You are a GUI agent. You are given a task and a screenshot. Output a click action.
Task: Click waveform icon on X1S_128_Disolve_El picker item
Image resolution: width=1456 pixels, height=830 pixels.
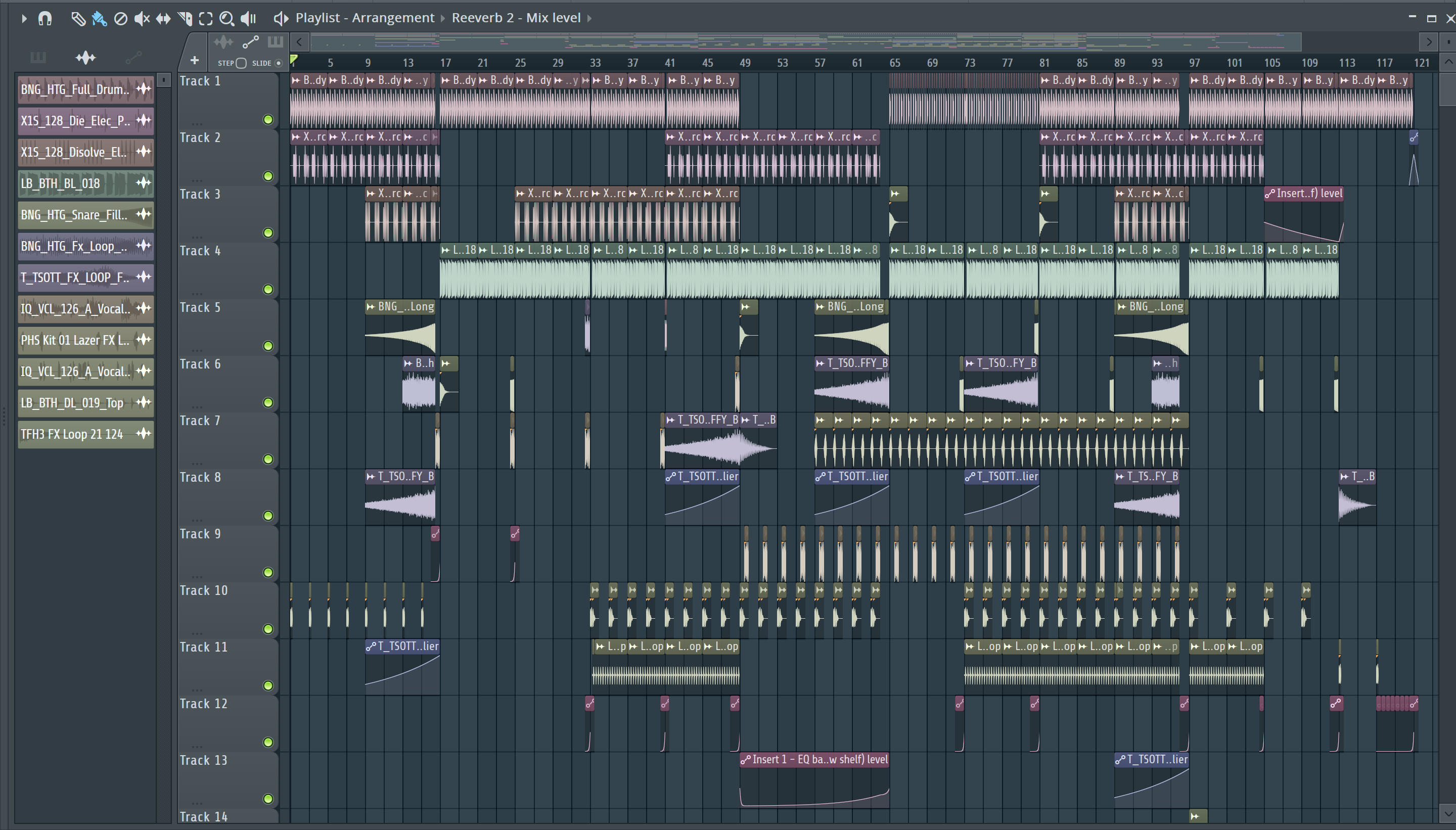coord(144,152)
